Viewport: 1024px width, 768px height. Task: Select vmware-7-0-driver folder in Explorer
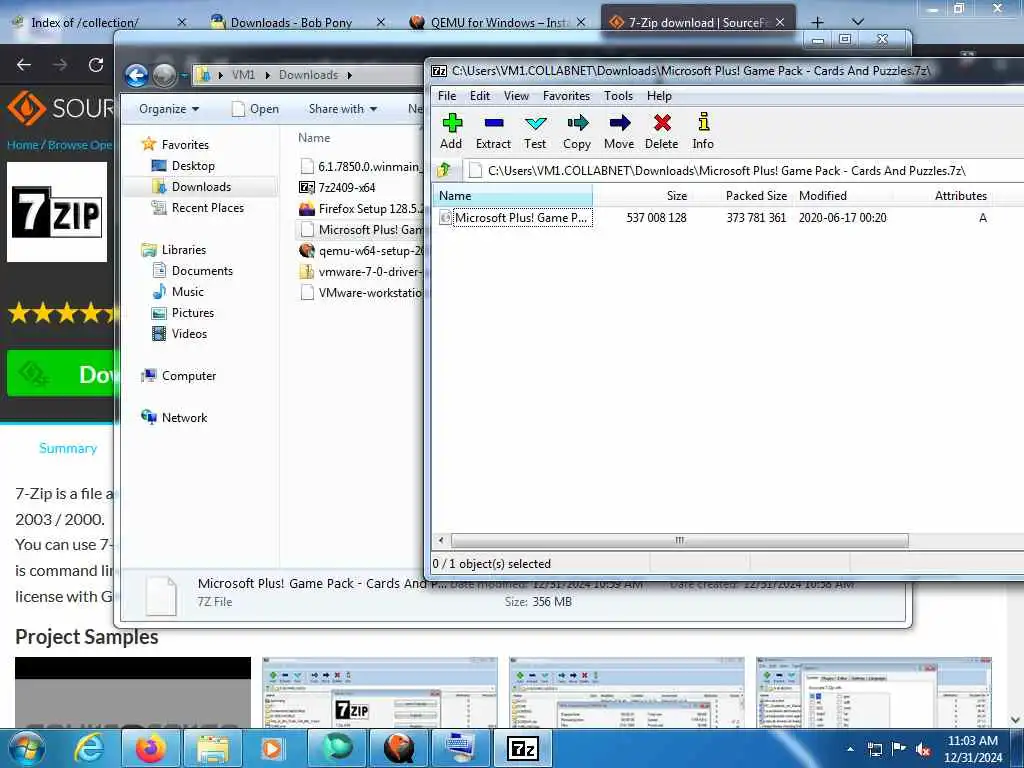click(361, 272)
